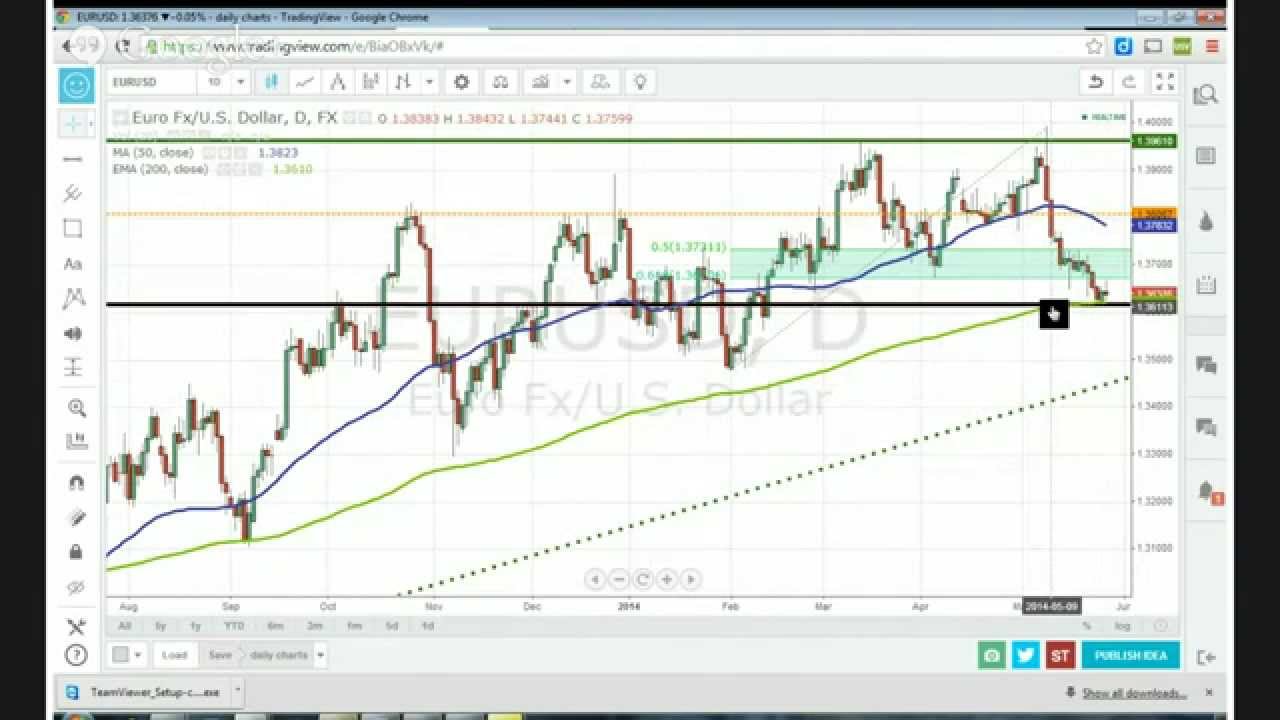
Task: Open TeamViewer download item menu arrow
Action: (x=238, y=691)
